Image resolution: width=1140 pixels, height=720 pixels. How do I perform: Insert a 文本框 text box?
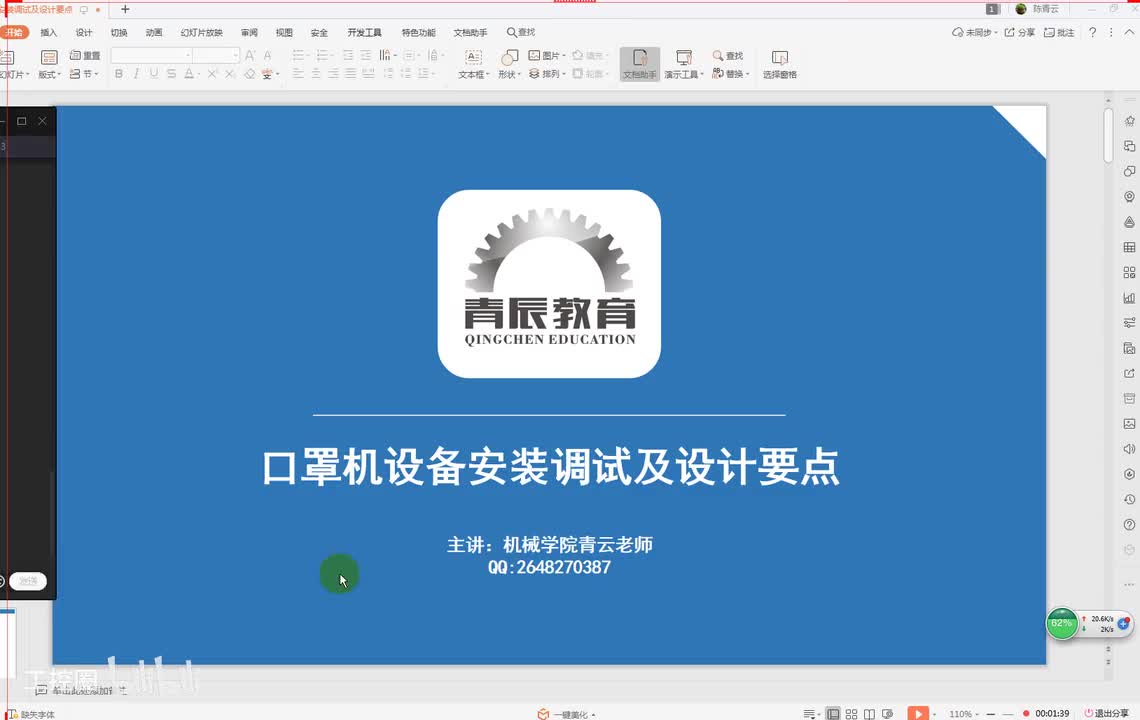(x=473, y=65)
